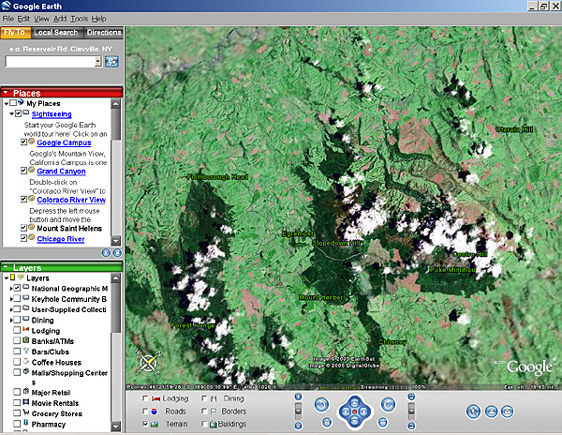The width and height of the screenshot is (562, 435).
Task: Open the File menu
Action: point(8,19)
